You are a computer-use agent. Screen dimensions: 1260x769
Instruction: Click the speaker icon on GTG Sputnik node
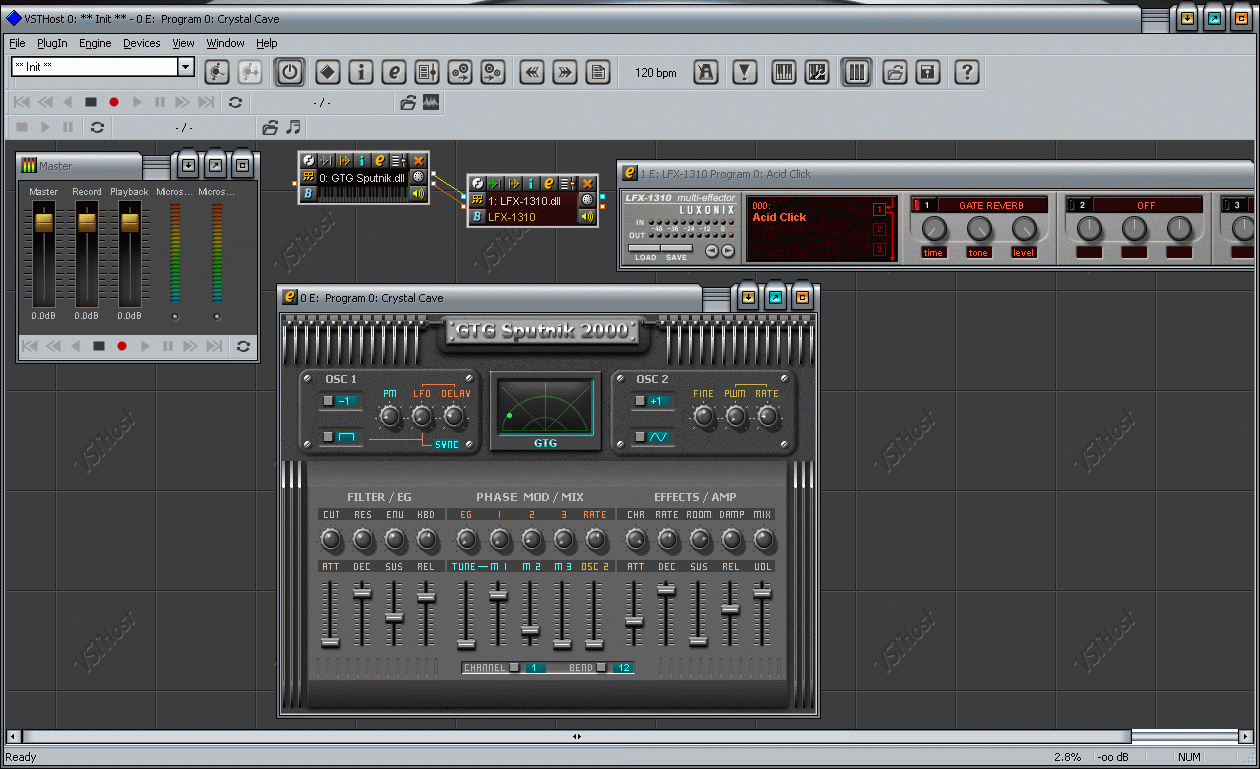pos(418,193)
